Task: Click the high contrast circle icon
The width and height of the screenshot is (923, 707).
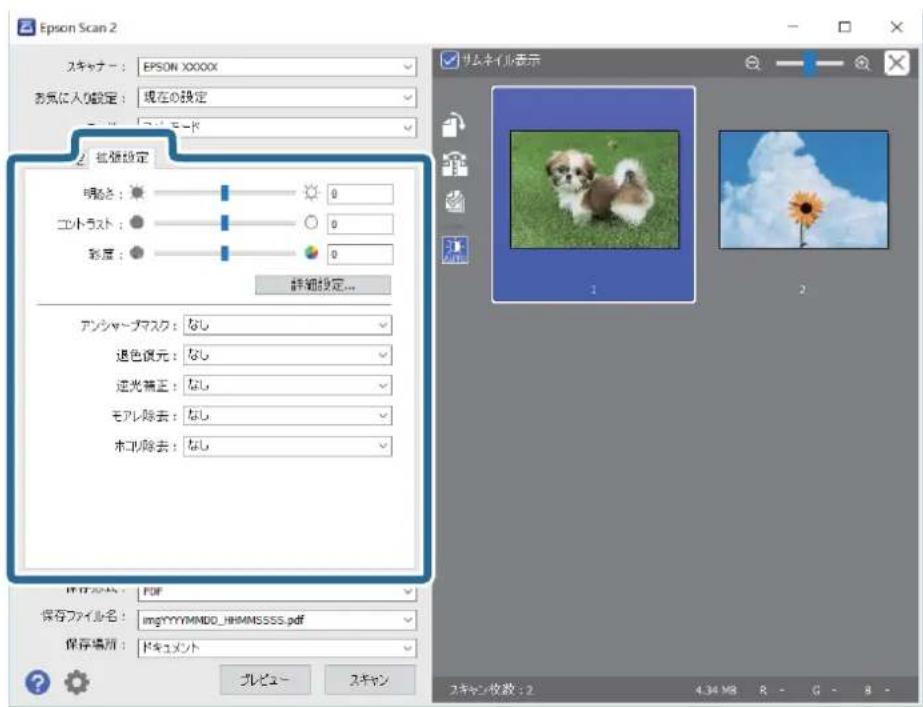Action: click(311, 223)
